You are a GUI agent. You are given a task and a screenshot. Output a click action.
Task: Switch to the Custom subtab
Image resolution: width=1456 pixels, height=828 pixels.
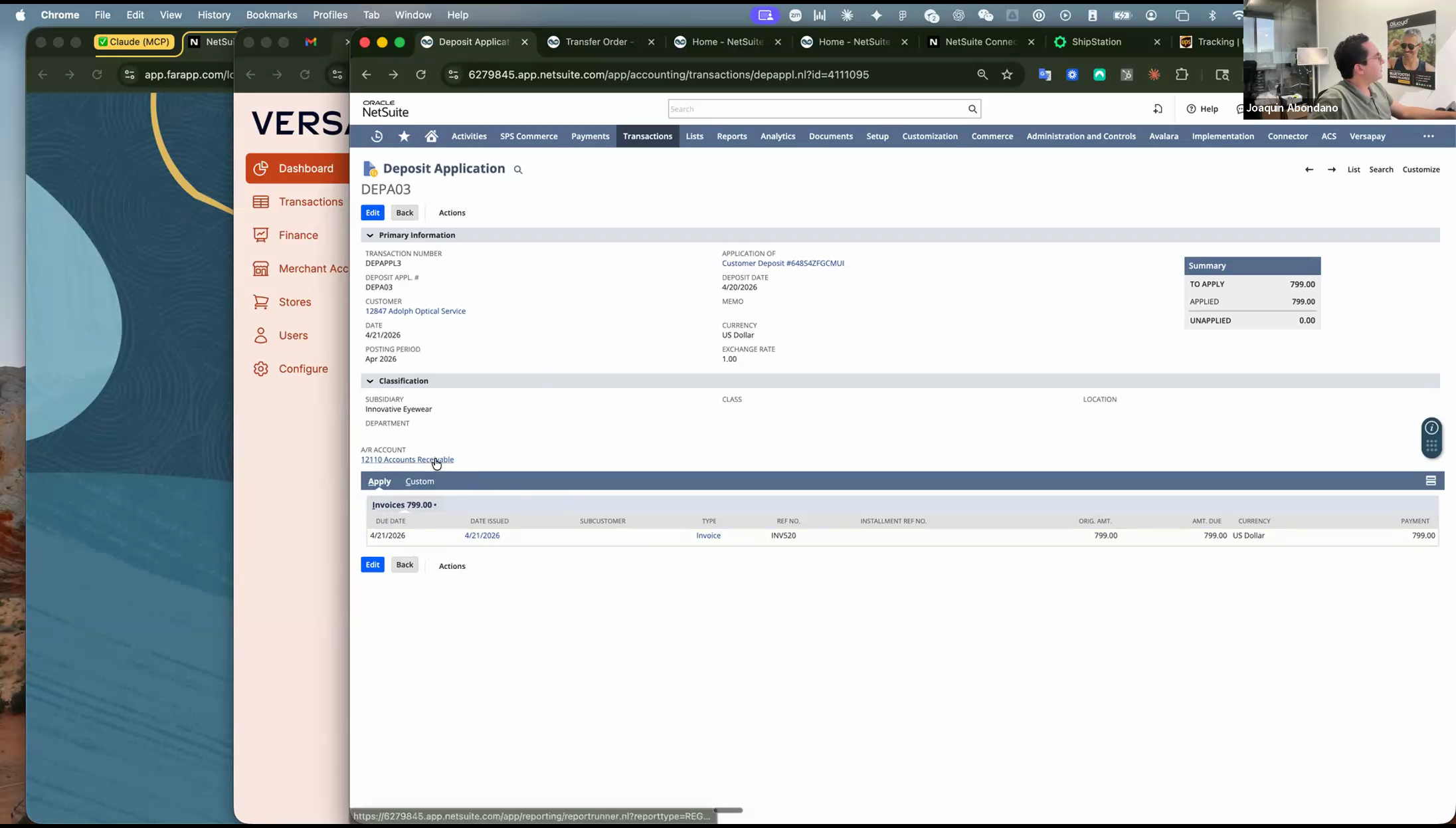(x=420, y=481)
